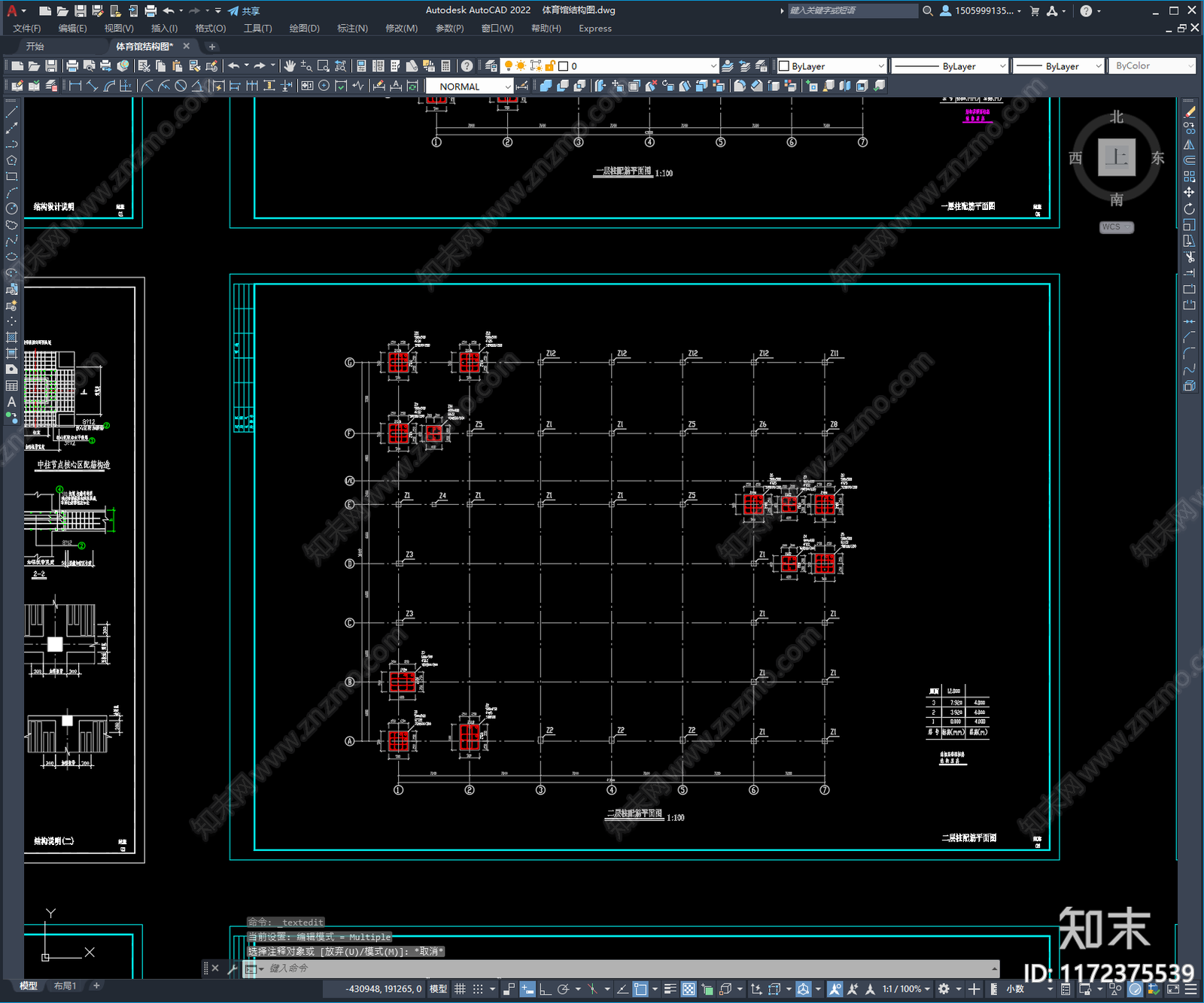Click the Erase tool in modify toolbar

[x=1189, y=111]
